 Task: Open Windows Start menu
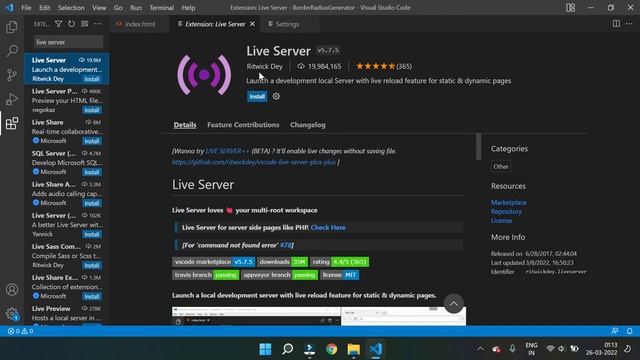pos(265,349)
